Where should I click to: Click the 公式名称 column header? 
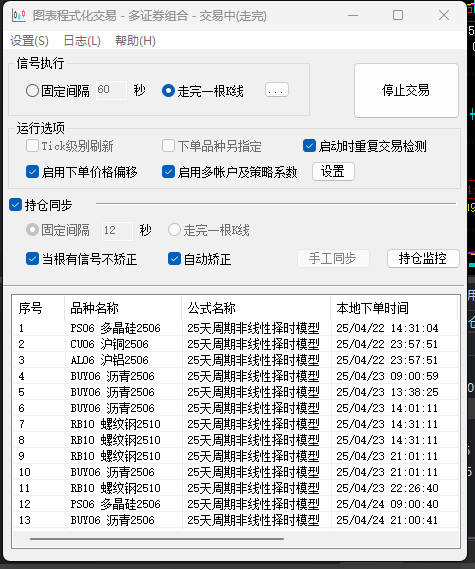coord(256,308)
